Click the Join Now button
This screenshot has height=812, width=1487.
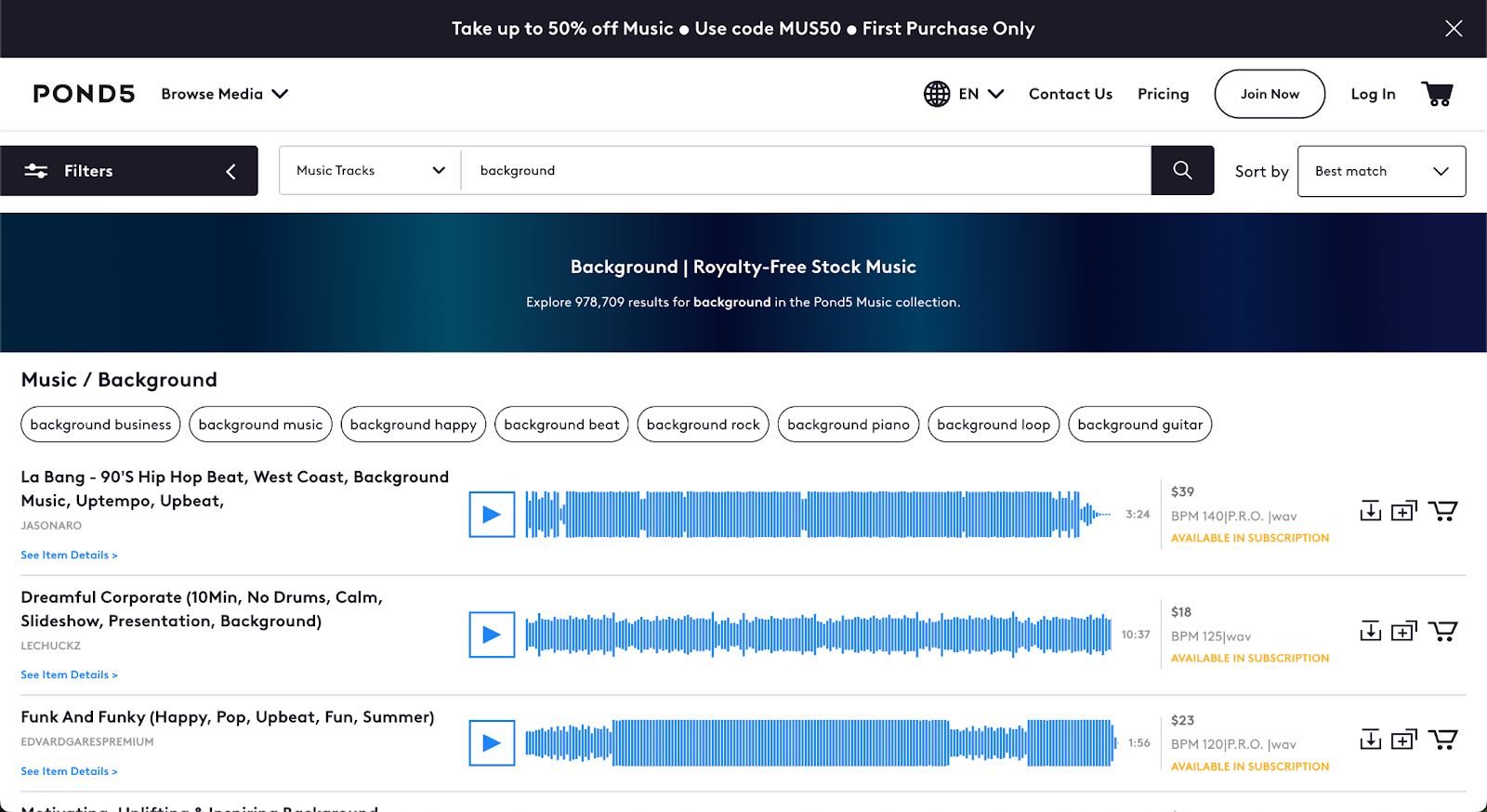1270,94
